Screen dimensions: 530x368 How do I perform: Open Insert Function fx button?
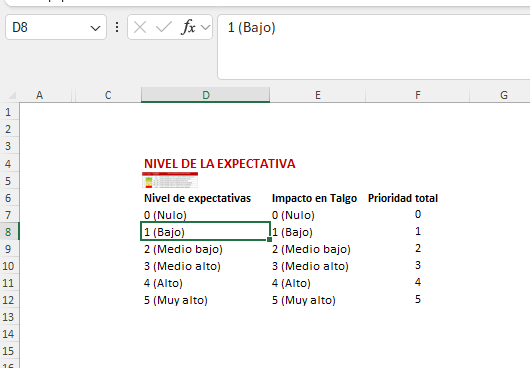pos(188,27)
